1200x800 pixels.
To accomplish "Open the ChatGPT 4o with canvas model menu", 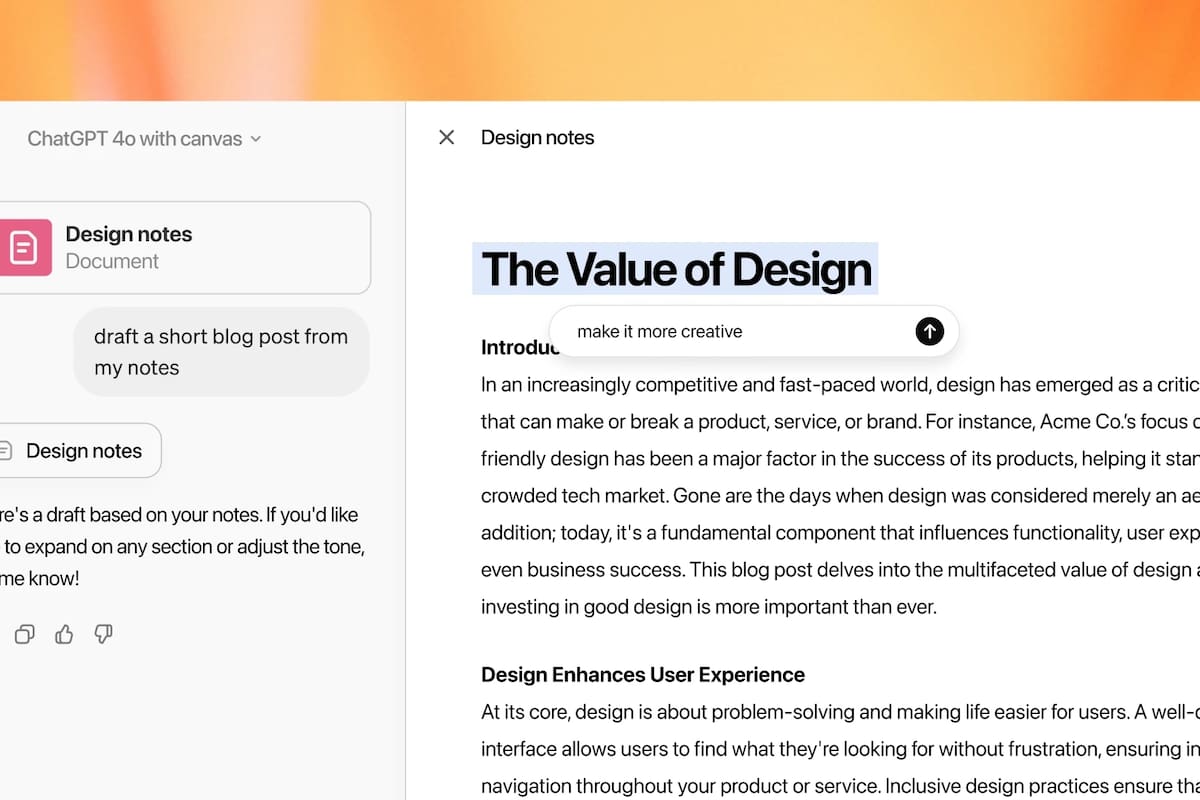I will click(x=134, y=139).
